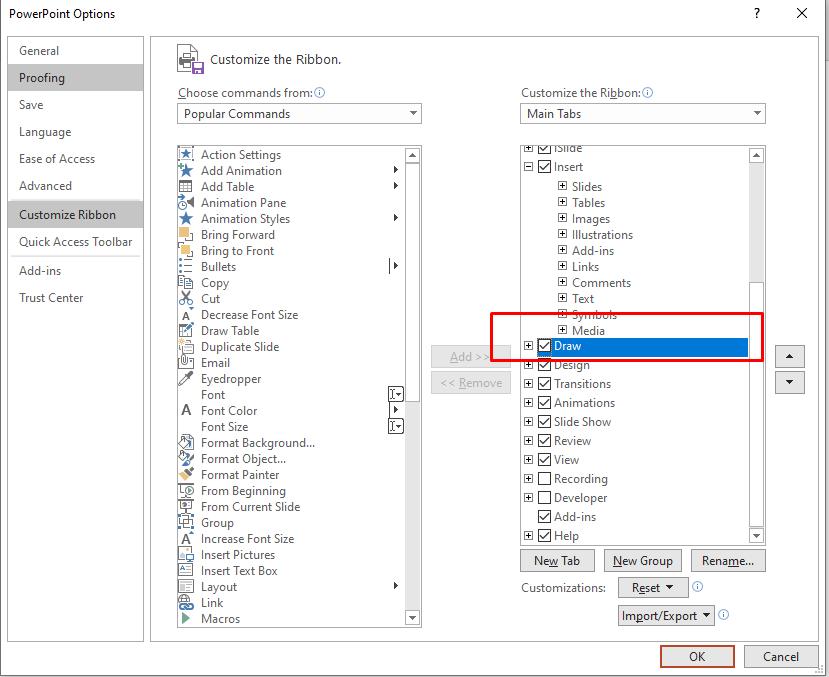Uncheck the Animations tab checkbox
Viewport: 829px width, 677px height.
[544, 403]
